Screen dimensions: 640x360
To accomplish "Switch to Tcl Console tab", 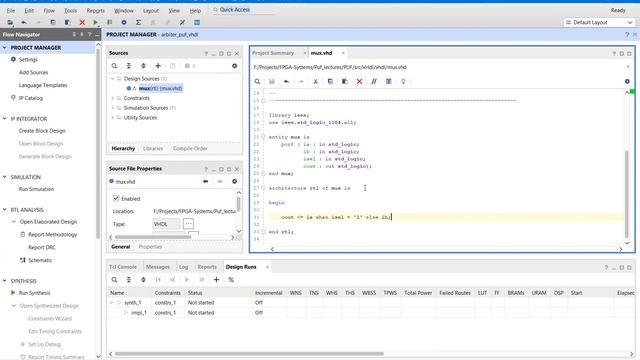I will (123, 267).
